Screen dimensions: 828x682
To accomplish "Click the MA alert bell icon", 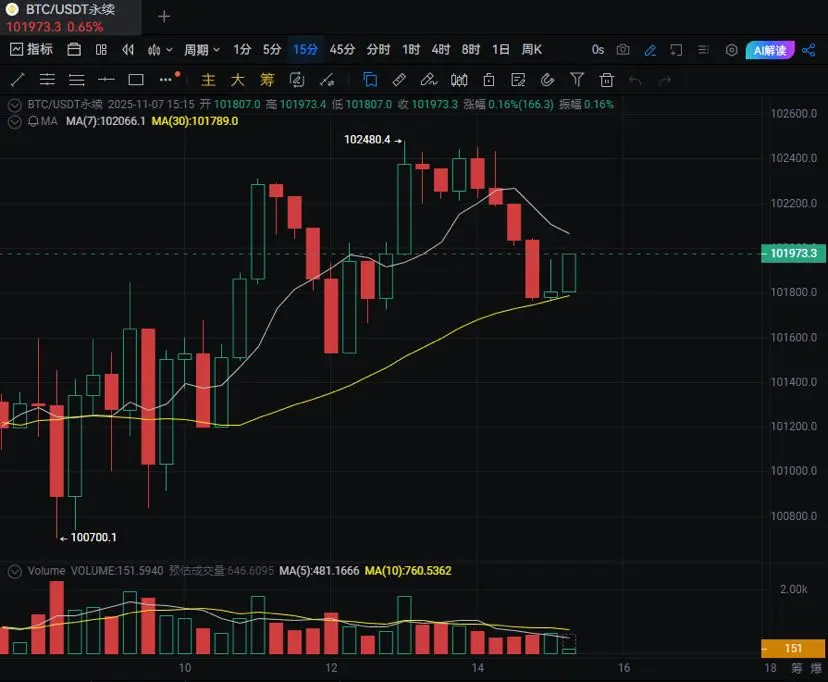I will point(33,121).
